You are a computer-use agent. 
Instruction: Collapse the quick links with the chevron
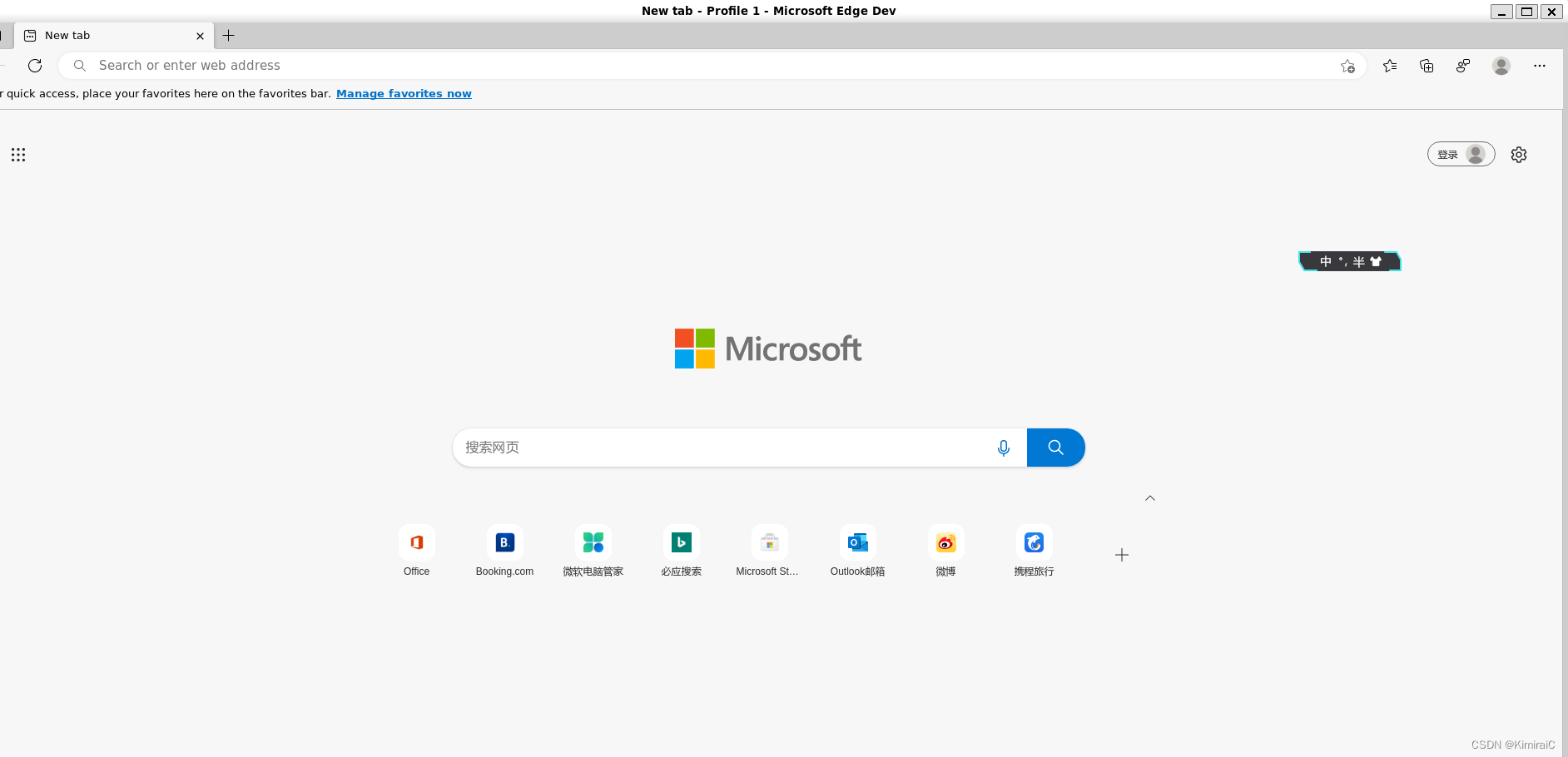[1150, 498]
